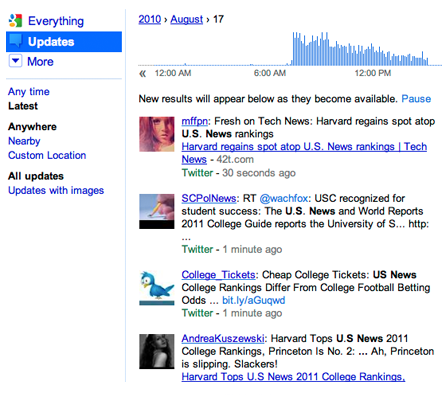Filter results by Any time
Image resolution: width=448 pixels, height=400 pixels.
pos(29,92)
